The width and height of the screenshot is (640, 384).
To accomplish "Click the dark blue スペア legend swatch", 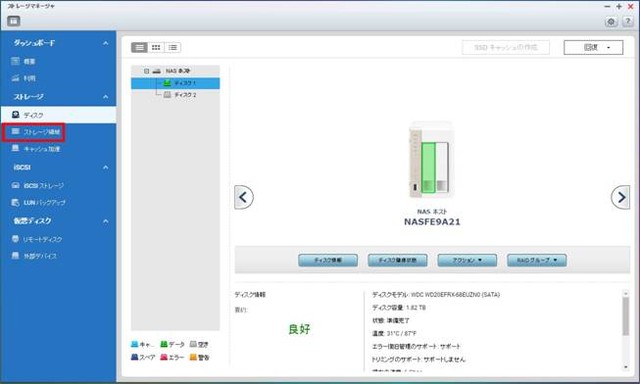I will [x=135, y=357].
